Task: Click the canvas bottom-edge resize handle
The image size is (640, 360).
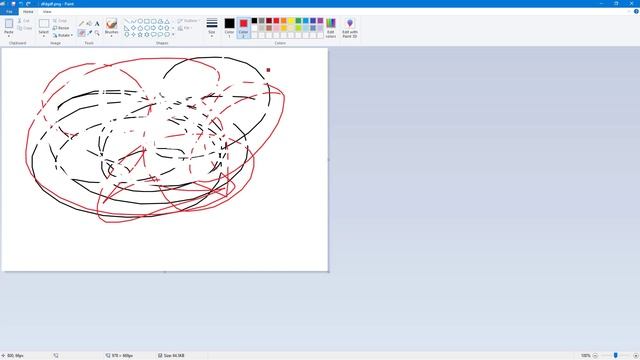Action: tap(165, 272)
